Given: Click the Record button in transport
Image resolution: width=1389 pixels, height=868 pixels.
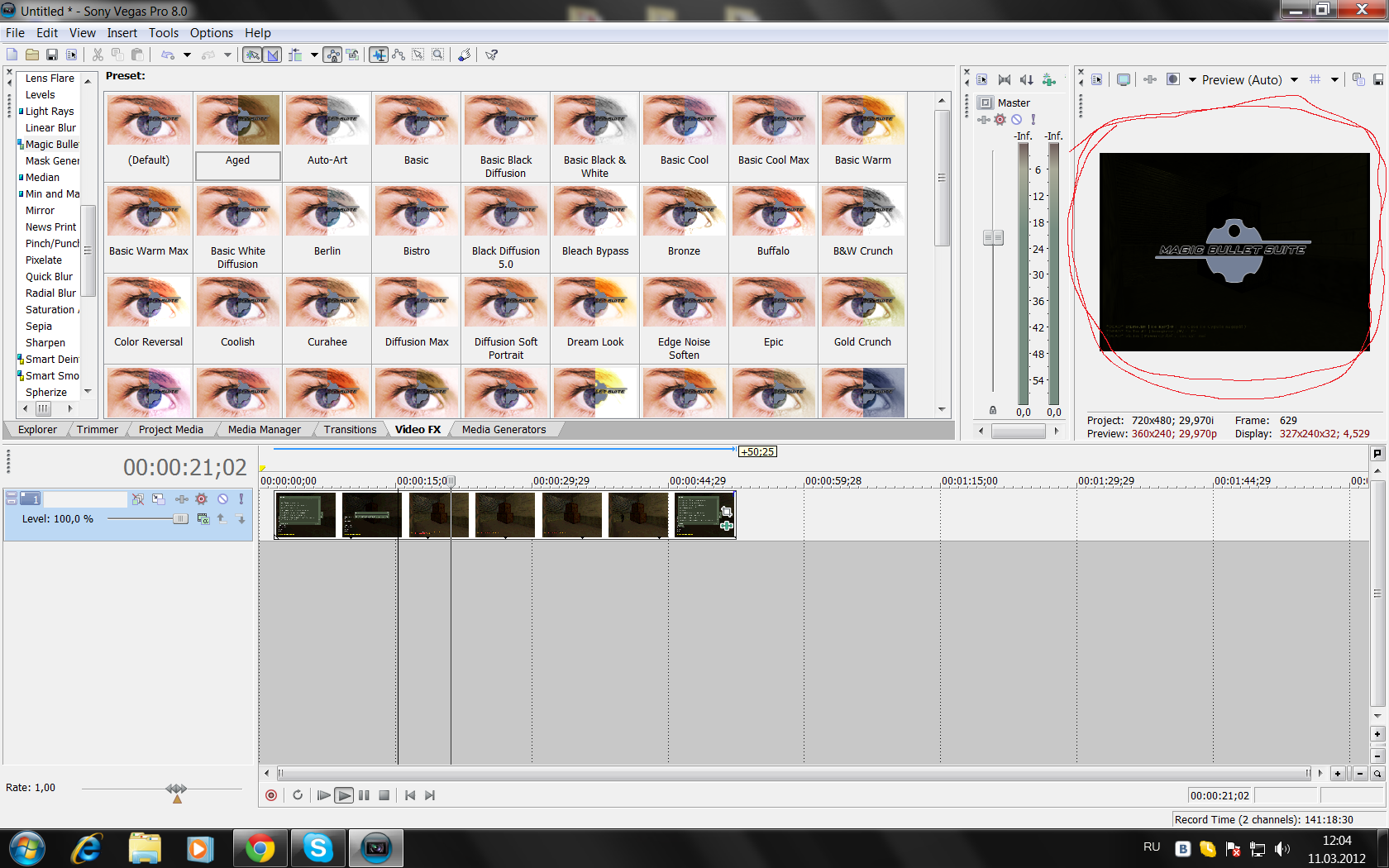Looking at the screenshot, I should [x=271, y=795].
